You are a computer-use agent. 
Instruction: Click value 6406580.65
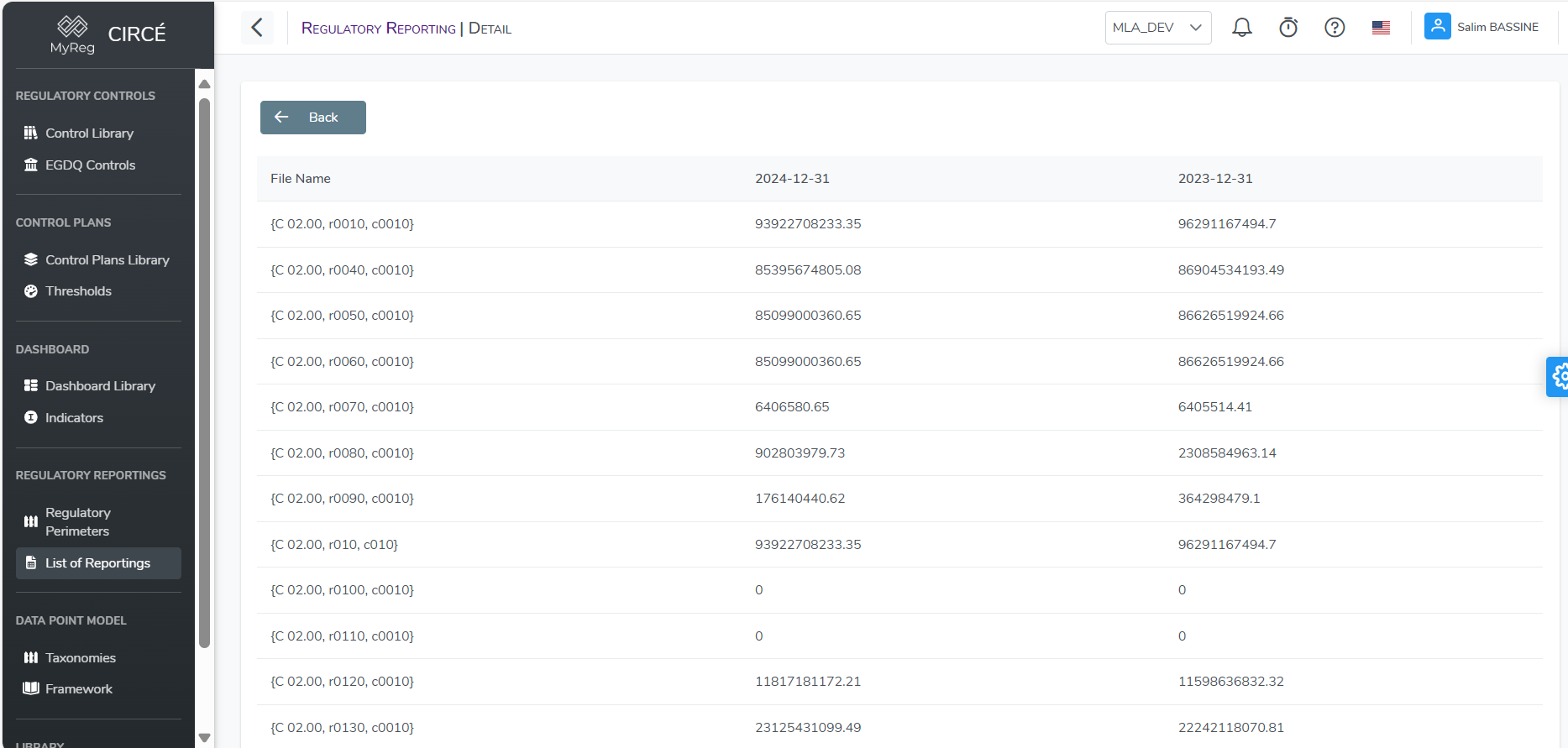pos(792,407)
